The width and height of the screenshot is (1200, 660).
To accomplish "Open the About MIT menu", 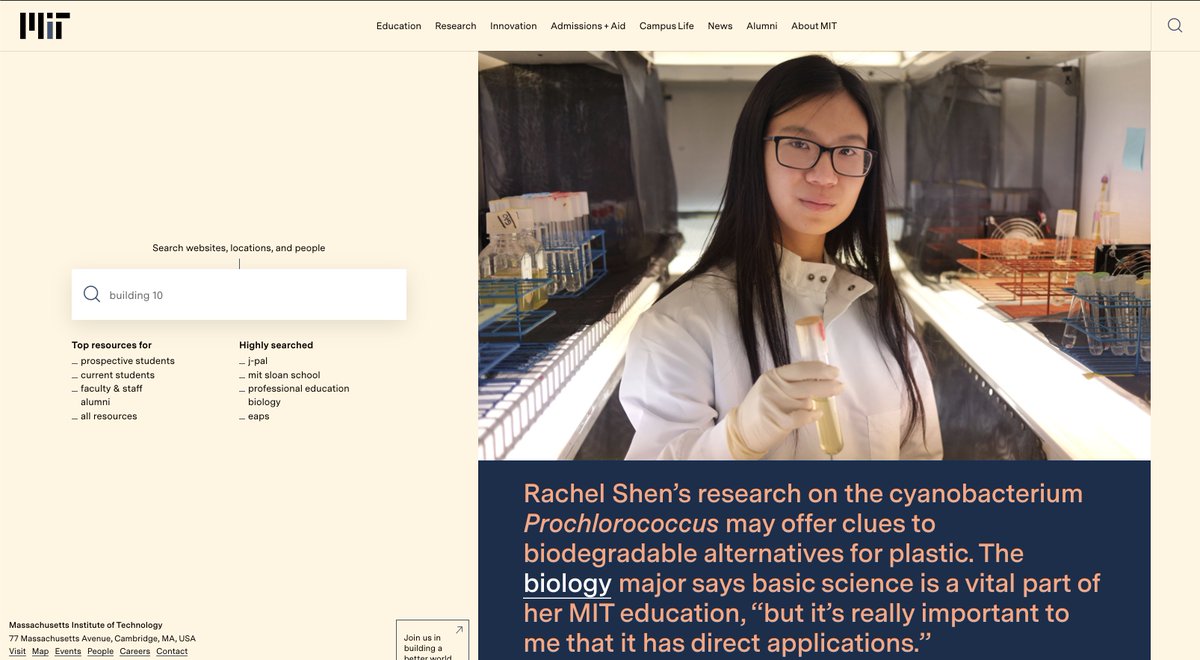I will (x=814, y=26).
